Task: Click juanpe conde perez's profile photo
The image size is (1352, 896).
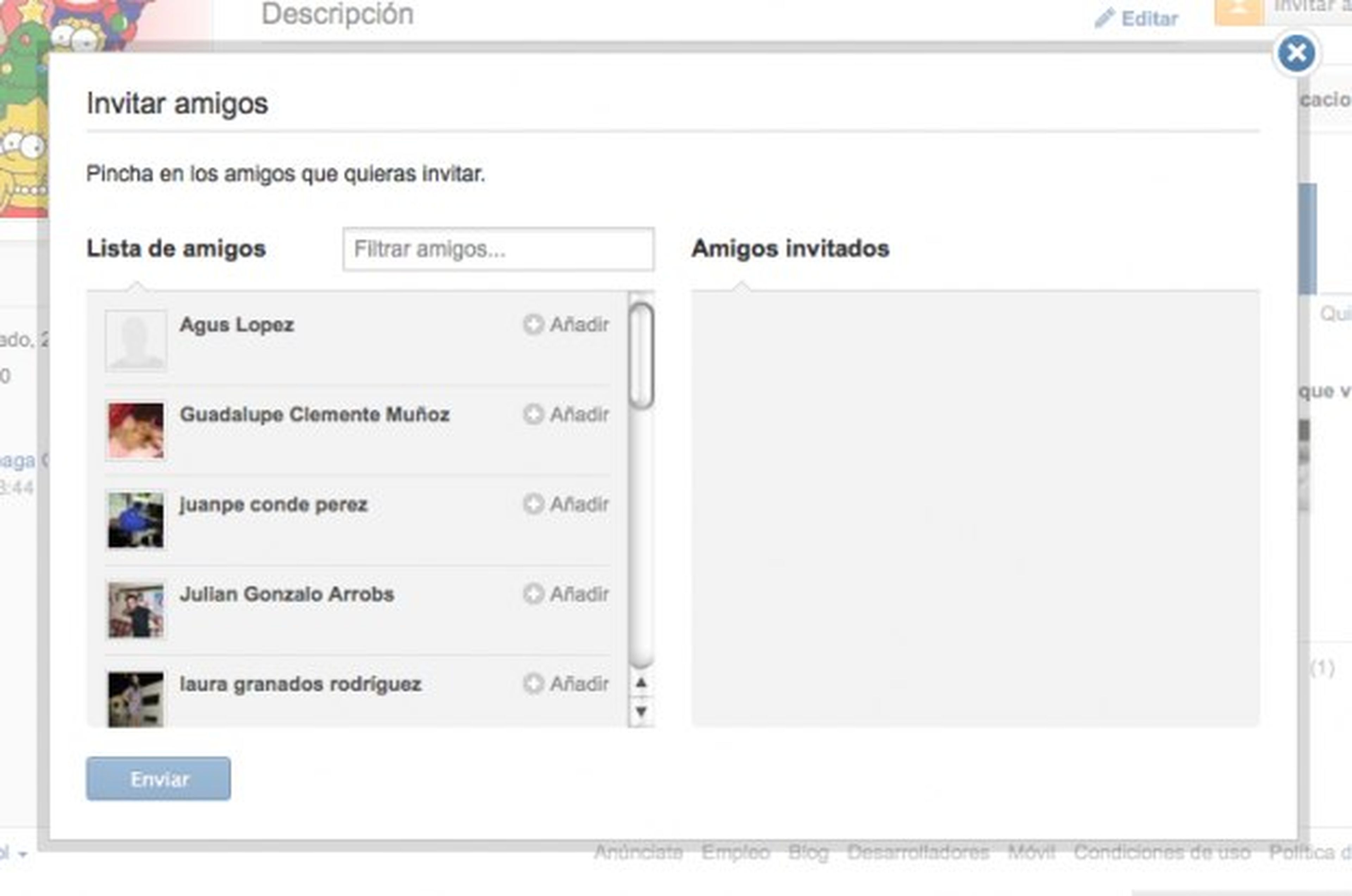Action: (136, 520)
